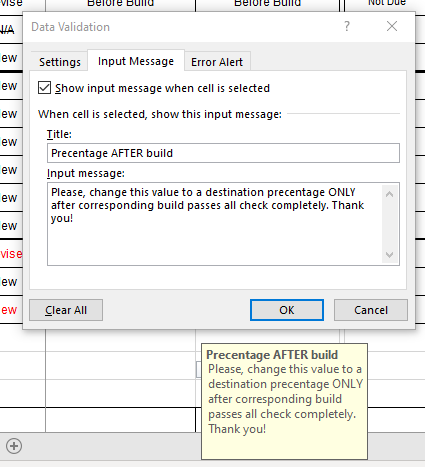Uncheck Show input message when cell is selected
Viewport: 425px width, 467px height.
click(44, 88)
